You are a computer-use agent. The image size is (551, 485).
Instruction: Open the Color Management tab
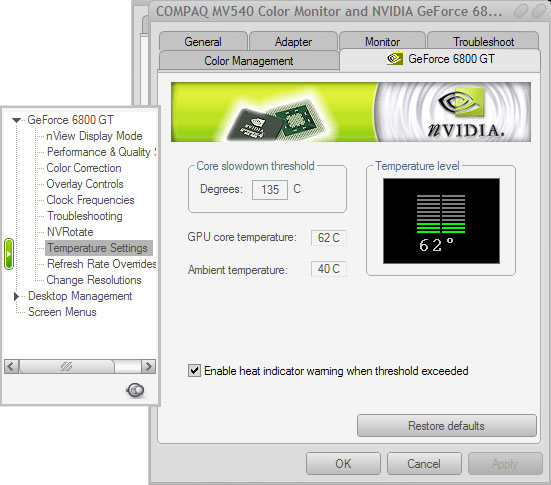249,61
